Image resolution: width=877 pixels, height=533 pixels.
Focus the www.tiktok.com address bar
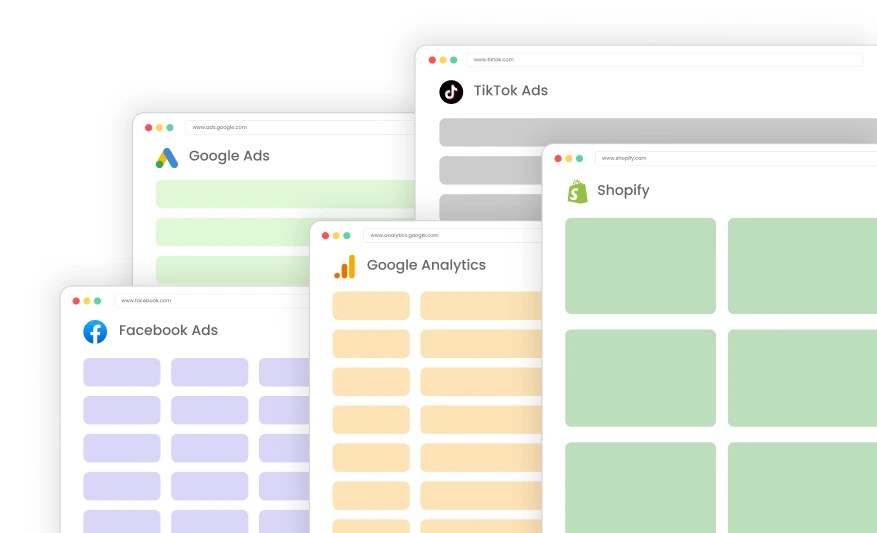point(664,59)
